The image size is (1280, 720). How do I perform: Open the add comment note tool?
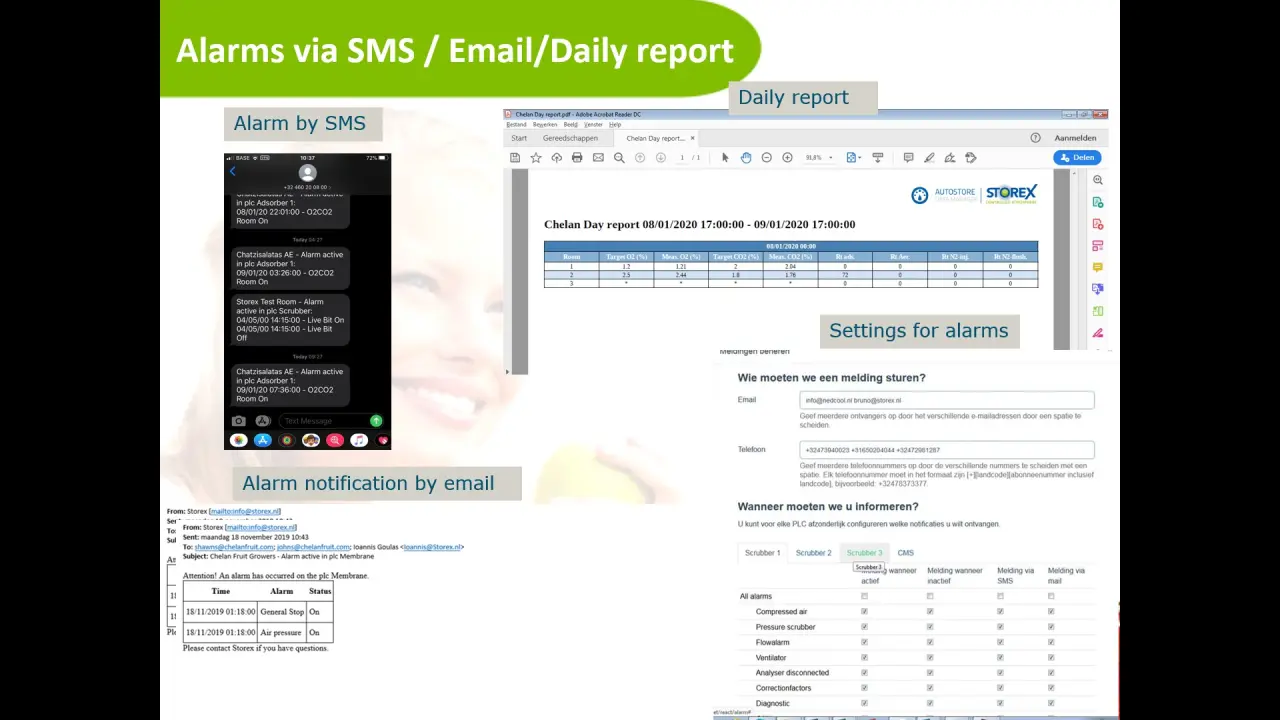tap(908, 158)
